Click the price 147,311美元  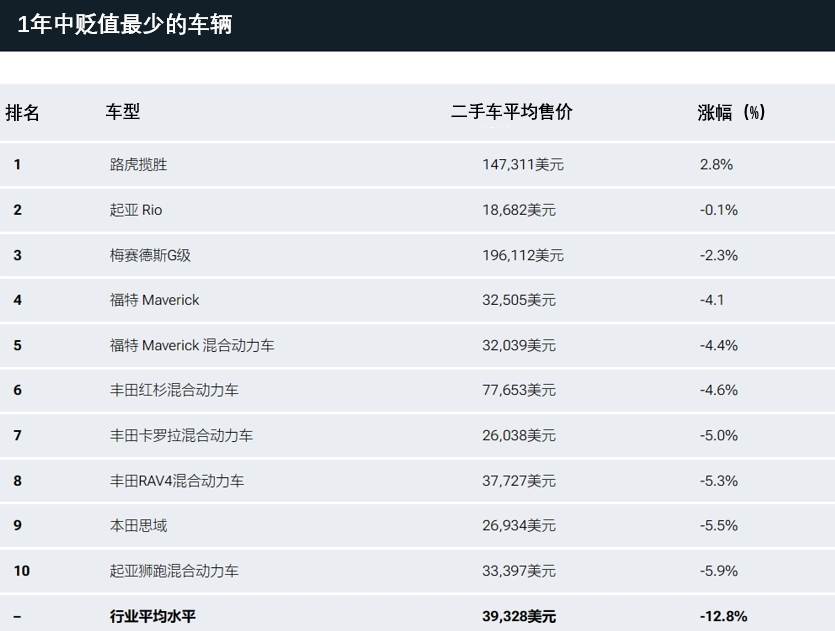(x=523, y=164)
